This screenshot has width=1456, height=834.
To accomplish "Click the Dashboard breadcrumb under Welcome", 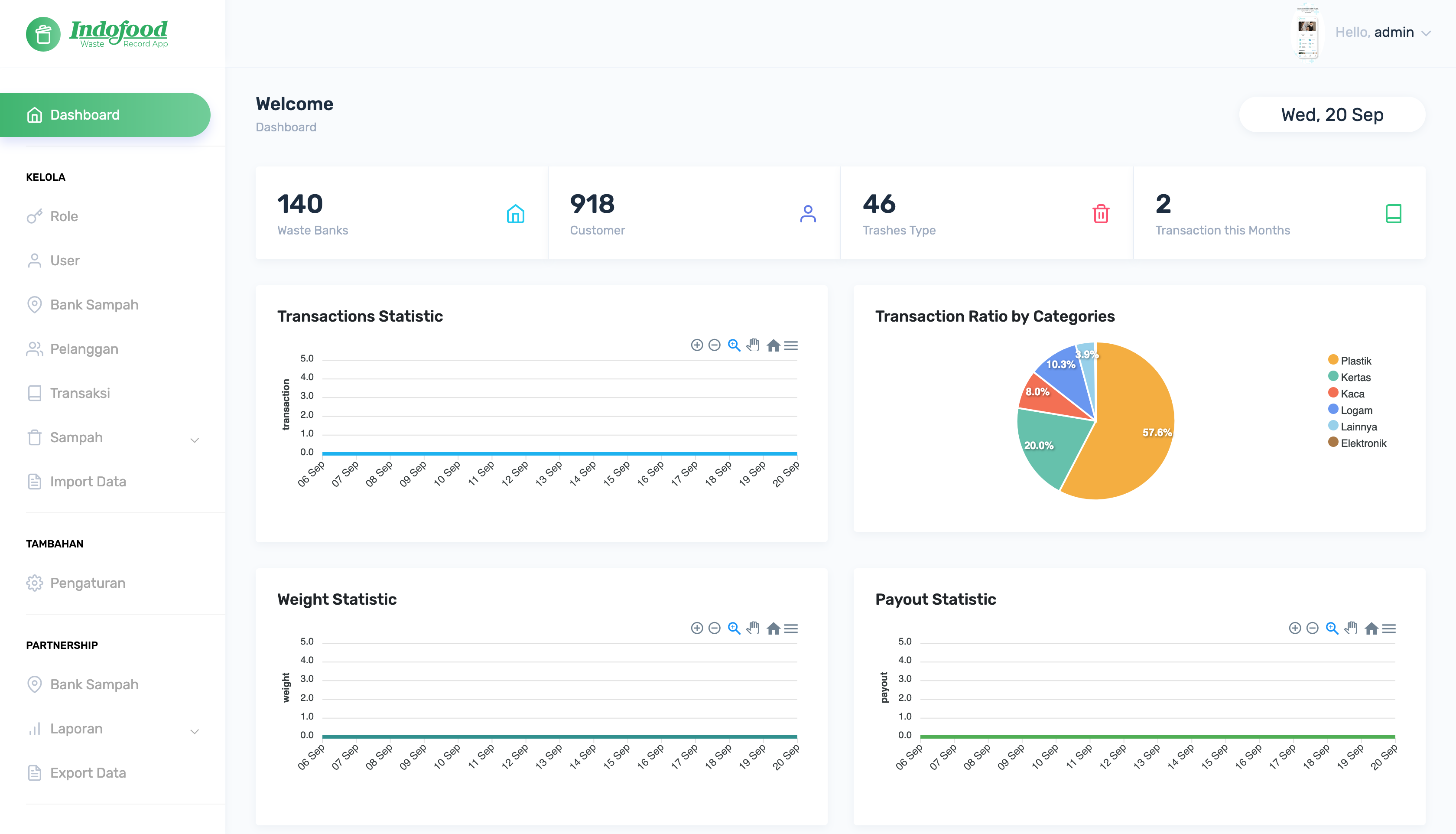I will [286, 127].
